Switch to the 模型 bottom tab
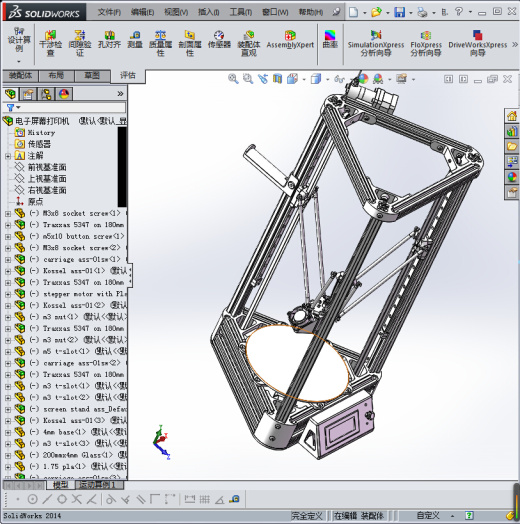 pyautogui.click(x=60, y=485)
